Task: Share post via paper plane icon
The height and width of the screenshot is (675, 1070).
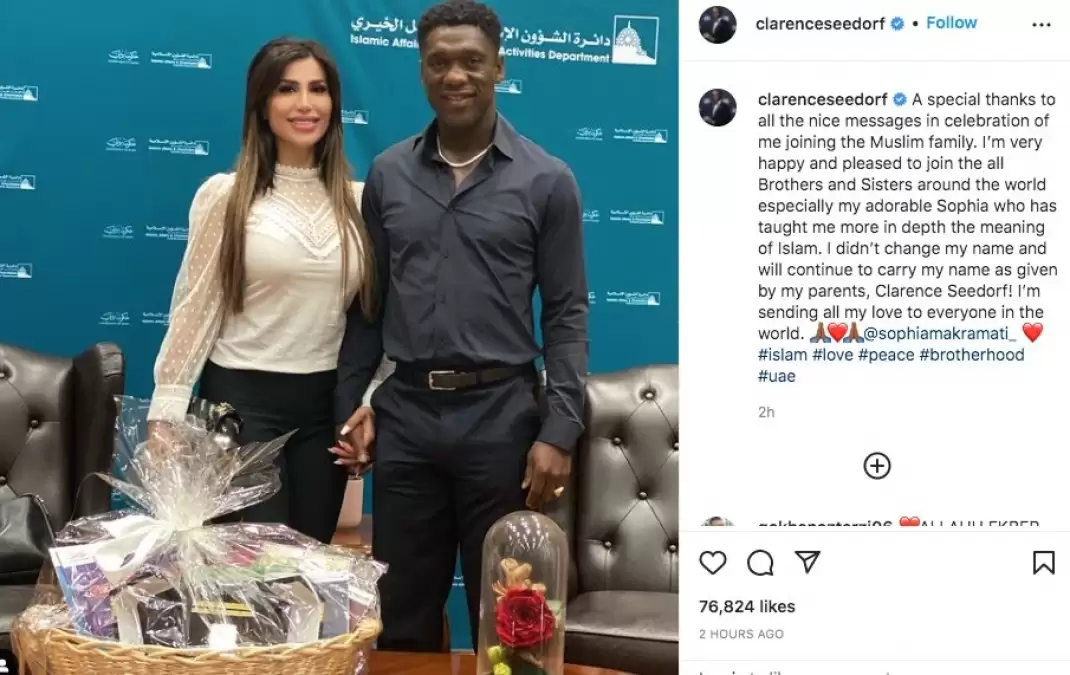Action: 807,562
